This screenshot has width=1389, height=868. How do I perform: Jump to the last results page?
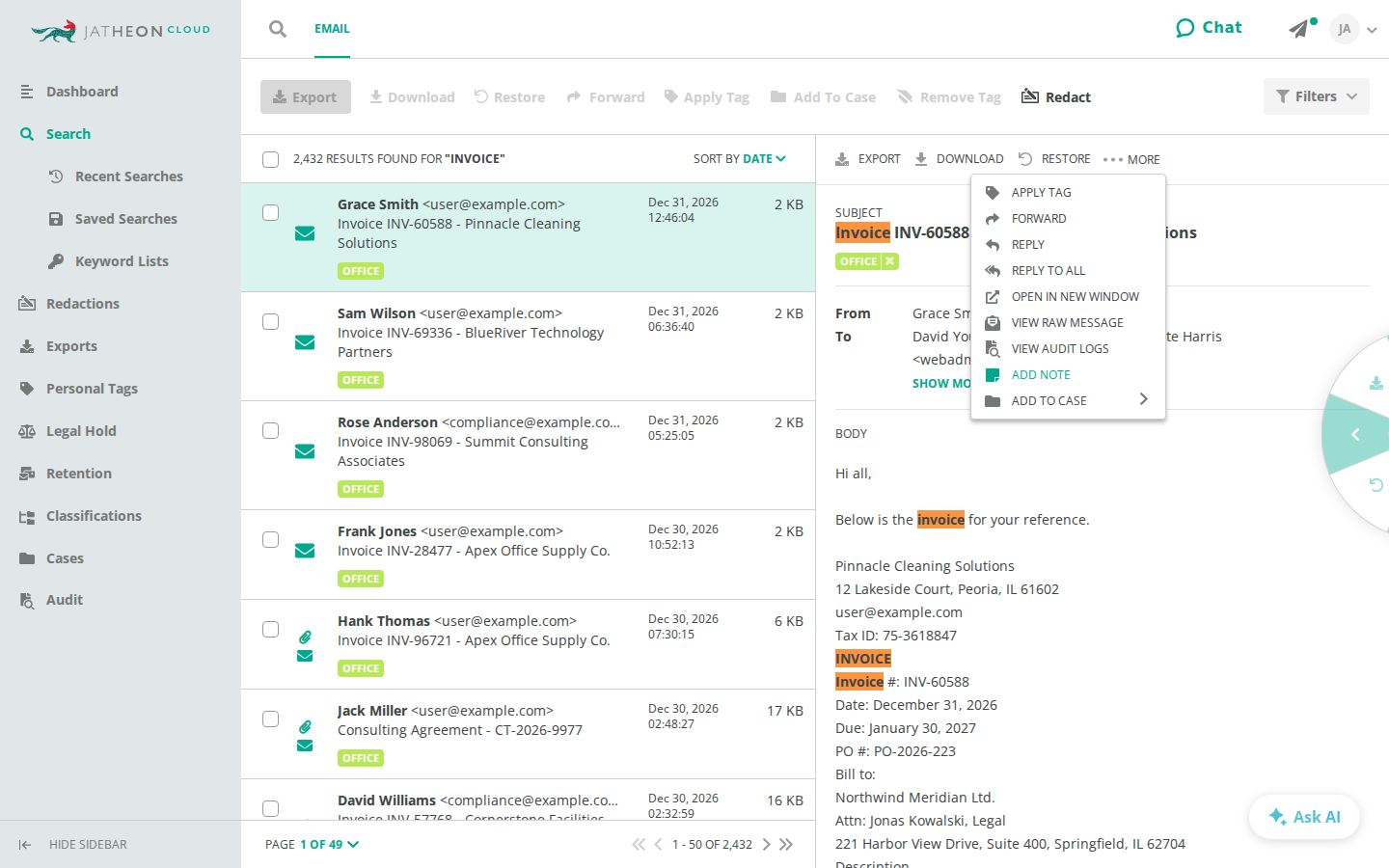pyautogui.click(x=786, y=845)
